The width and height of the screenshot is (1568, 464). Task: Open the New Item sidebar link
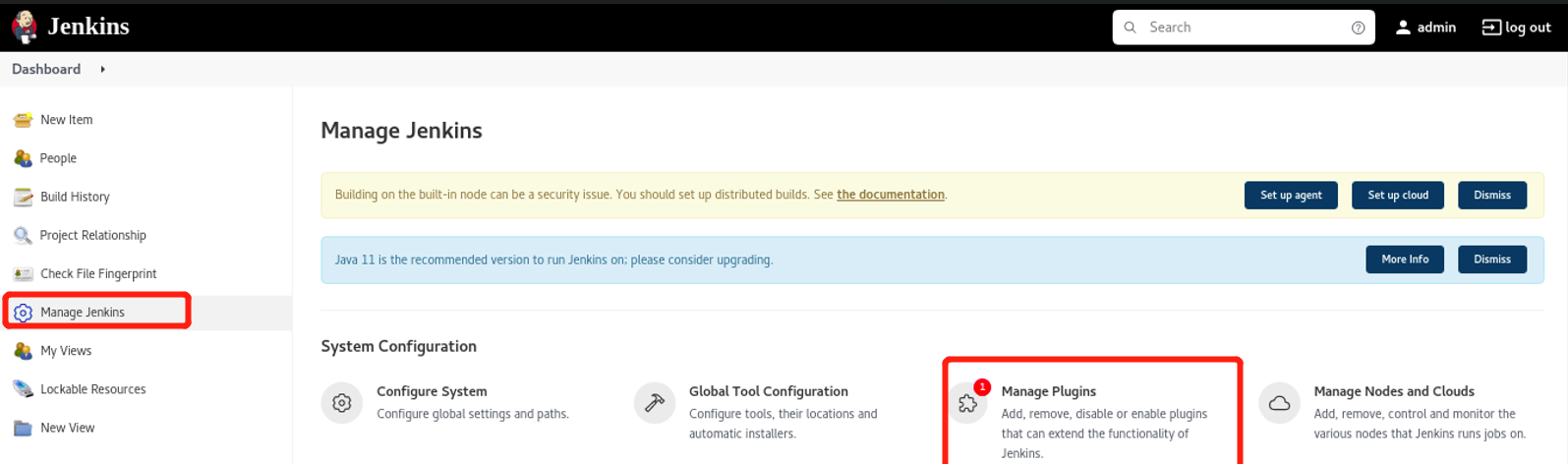67,120
